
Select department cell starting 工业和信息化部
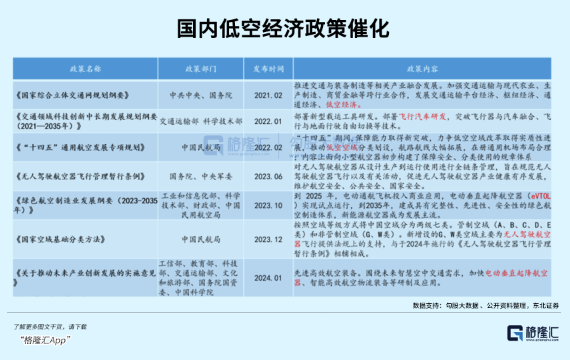pos(201,205)
